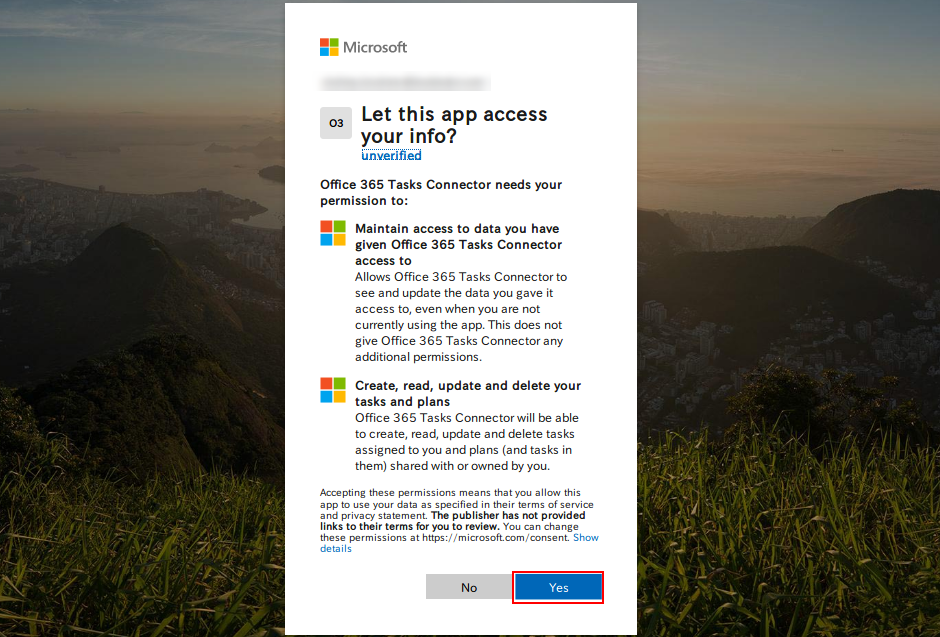Viewport: 940px width, 637px height.
Task: Click the Microsoft wordmark text
Action: pyautogui.click(x=375, y=47)
